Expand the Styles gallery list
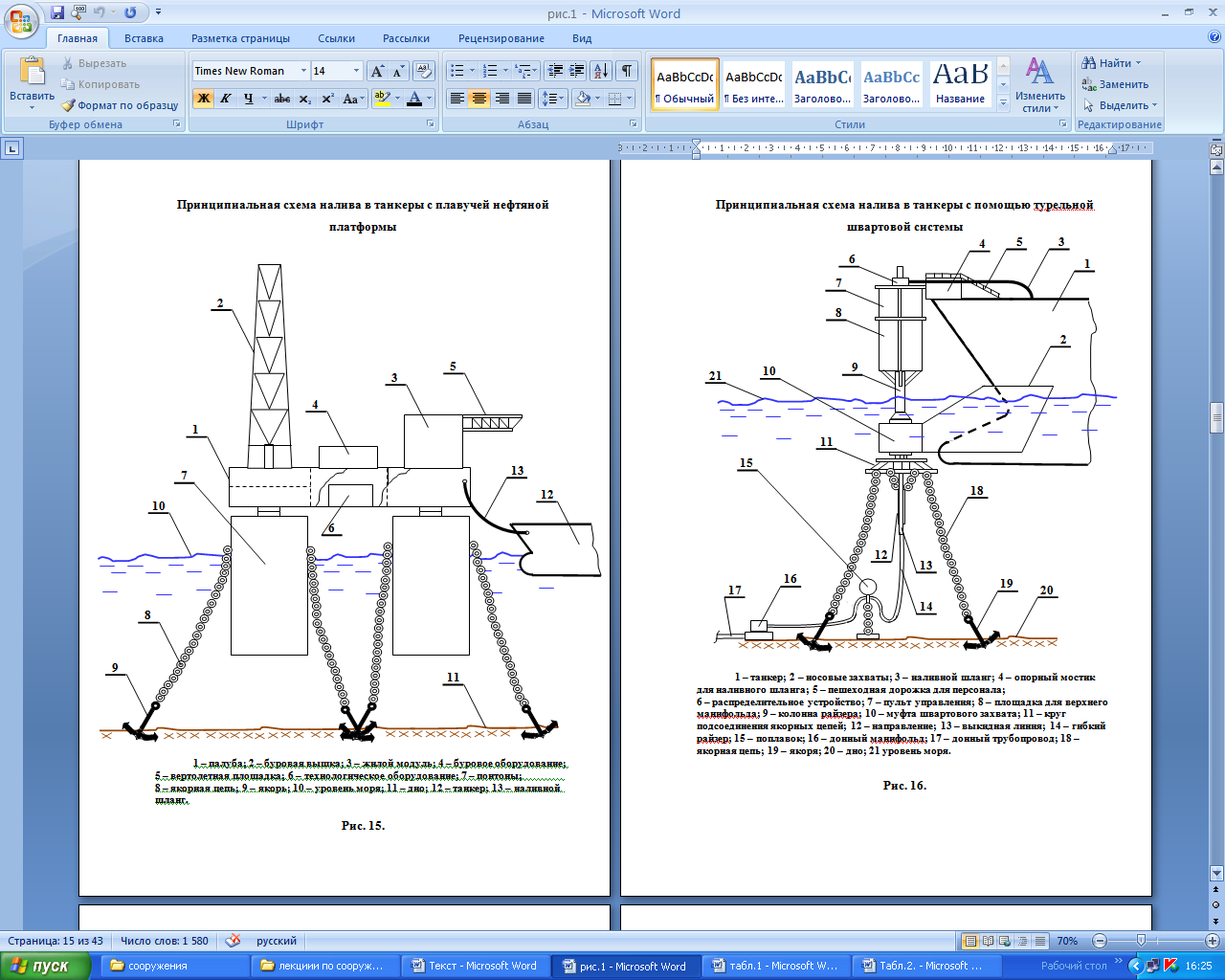The image size is (1225, 980). click(x=1003, y=100)
